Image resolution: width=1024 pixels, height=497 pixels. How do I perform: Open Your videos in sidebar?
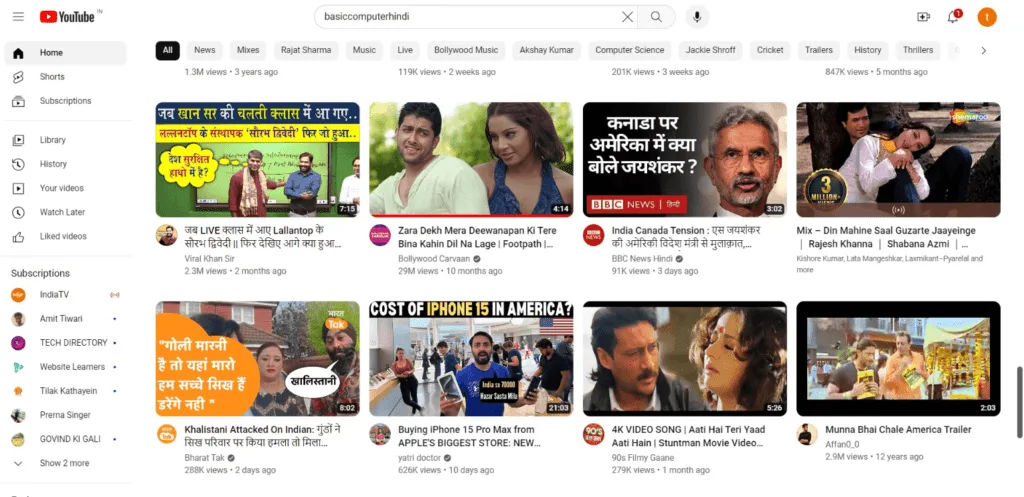coord(65,188)
